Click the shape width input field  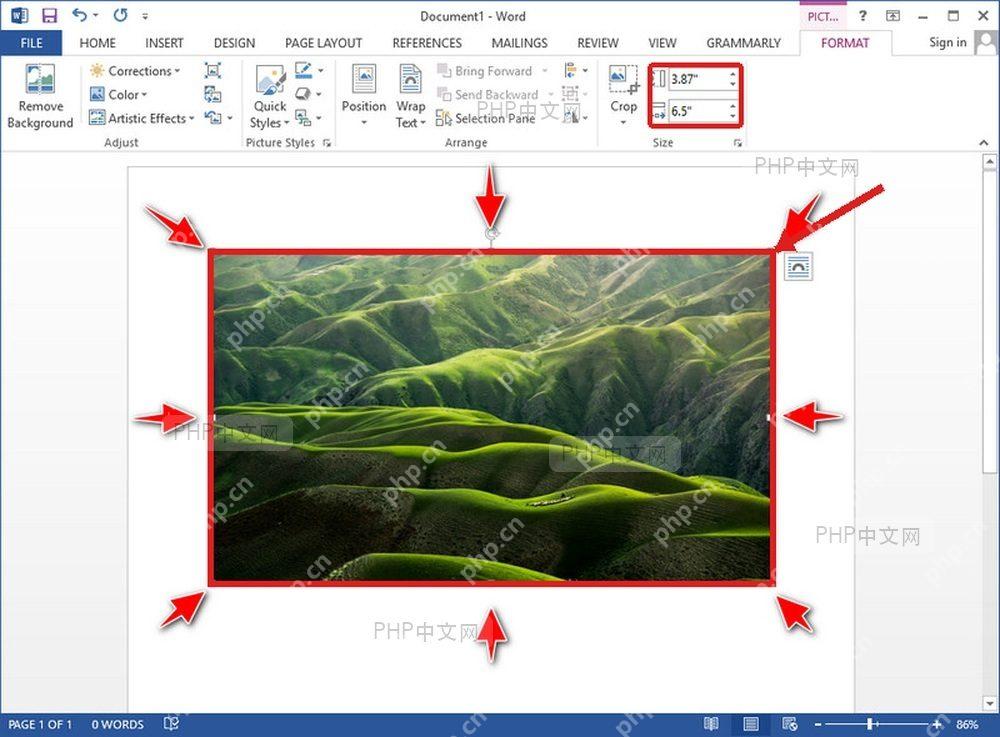[698, 111]
